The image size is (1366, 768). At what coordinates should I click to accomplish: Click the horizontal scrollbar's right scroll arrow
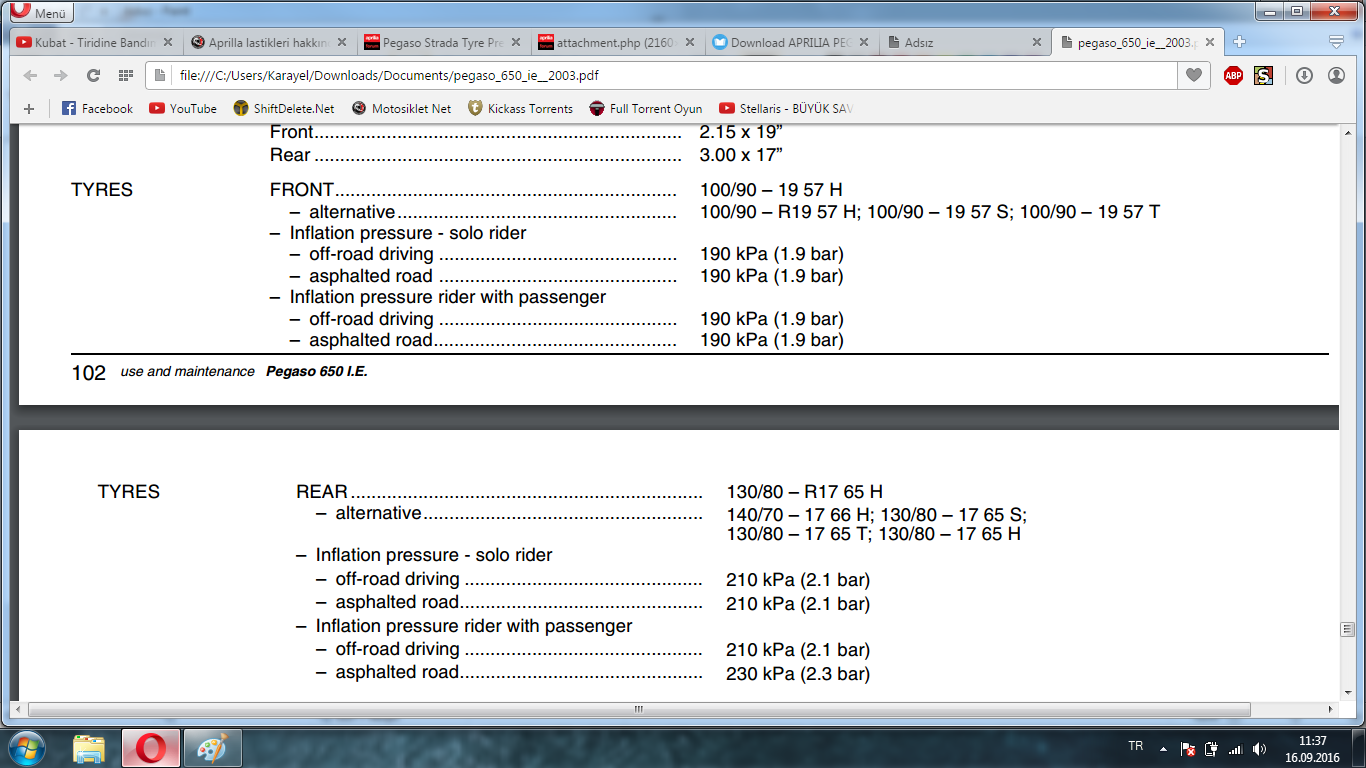pos(1331,709)
